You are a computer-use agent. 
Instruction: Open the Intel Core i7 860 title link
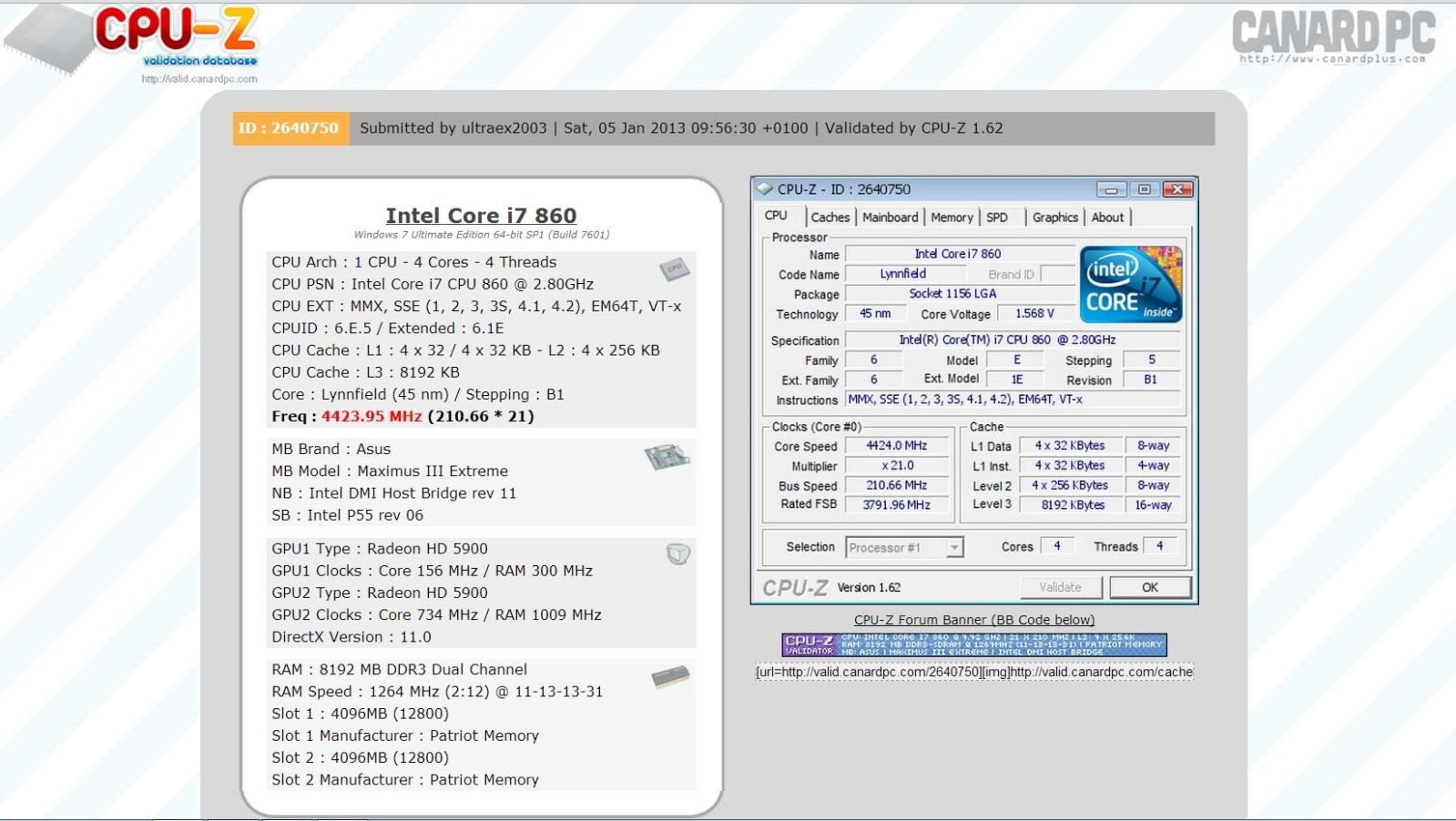481,216
